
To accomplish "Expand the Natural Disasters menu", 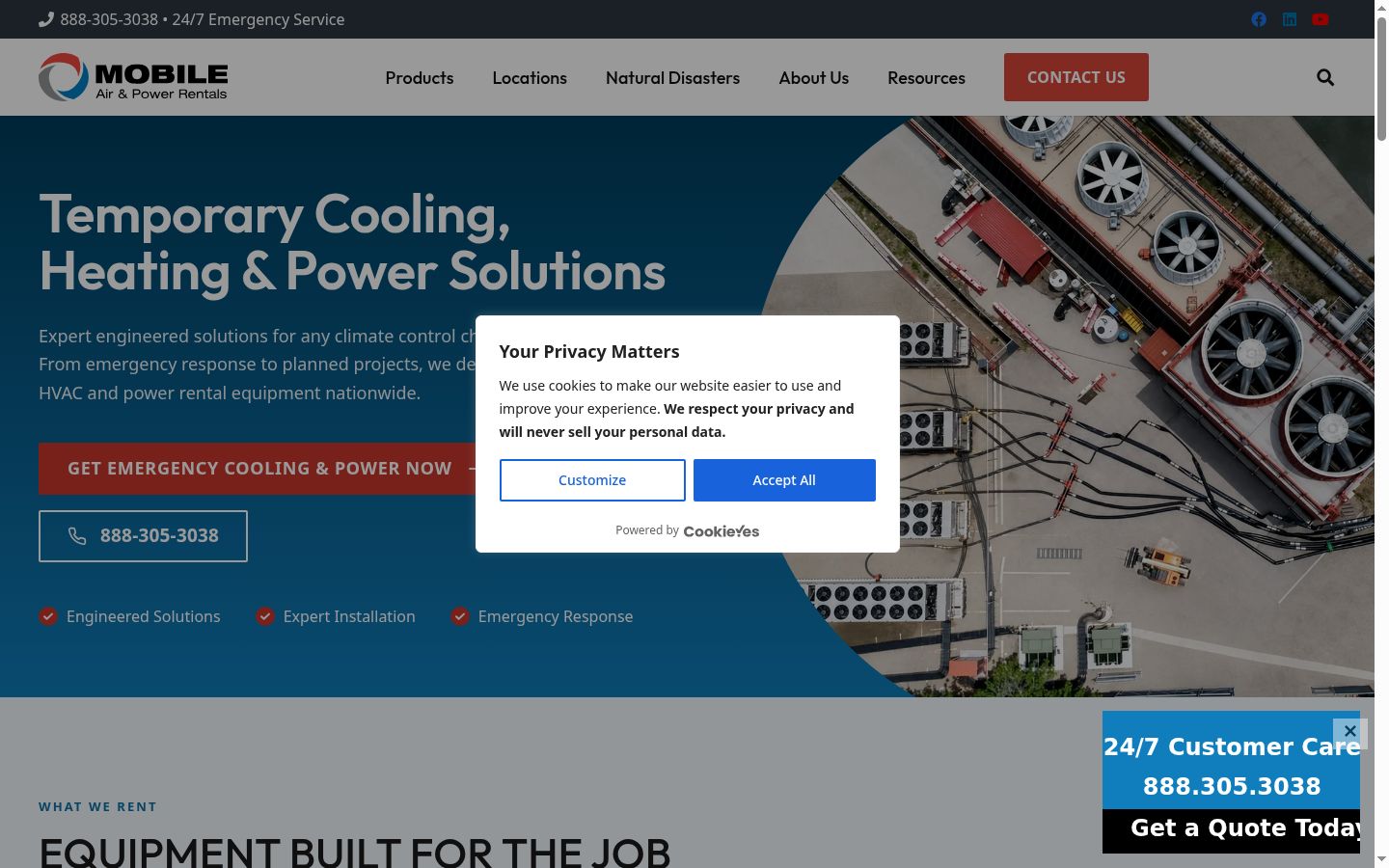I will click(x=672, y=78).
